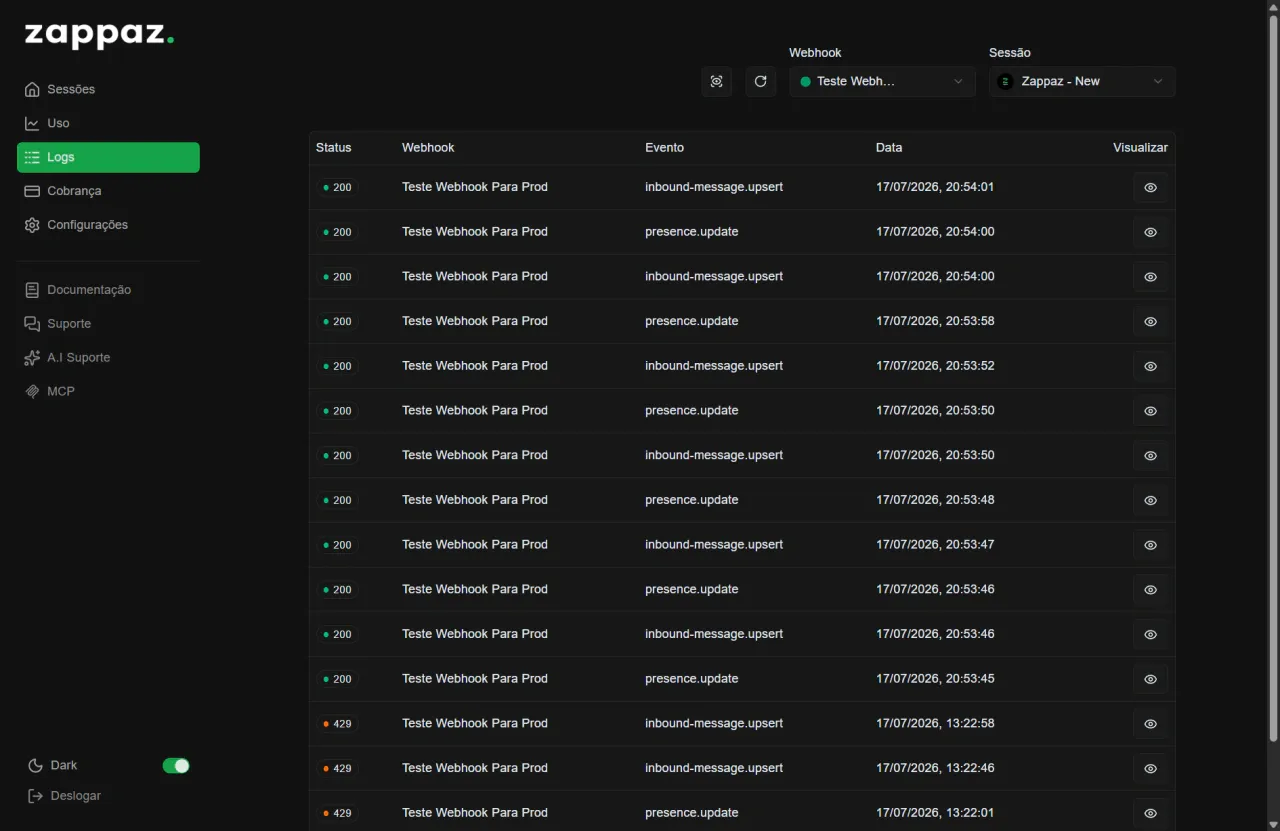The image size is (1280, 831).
Task: Refresh the logs list
Action: coord(760,81)
